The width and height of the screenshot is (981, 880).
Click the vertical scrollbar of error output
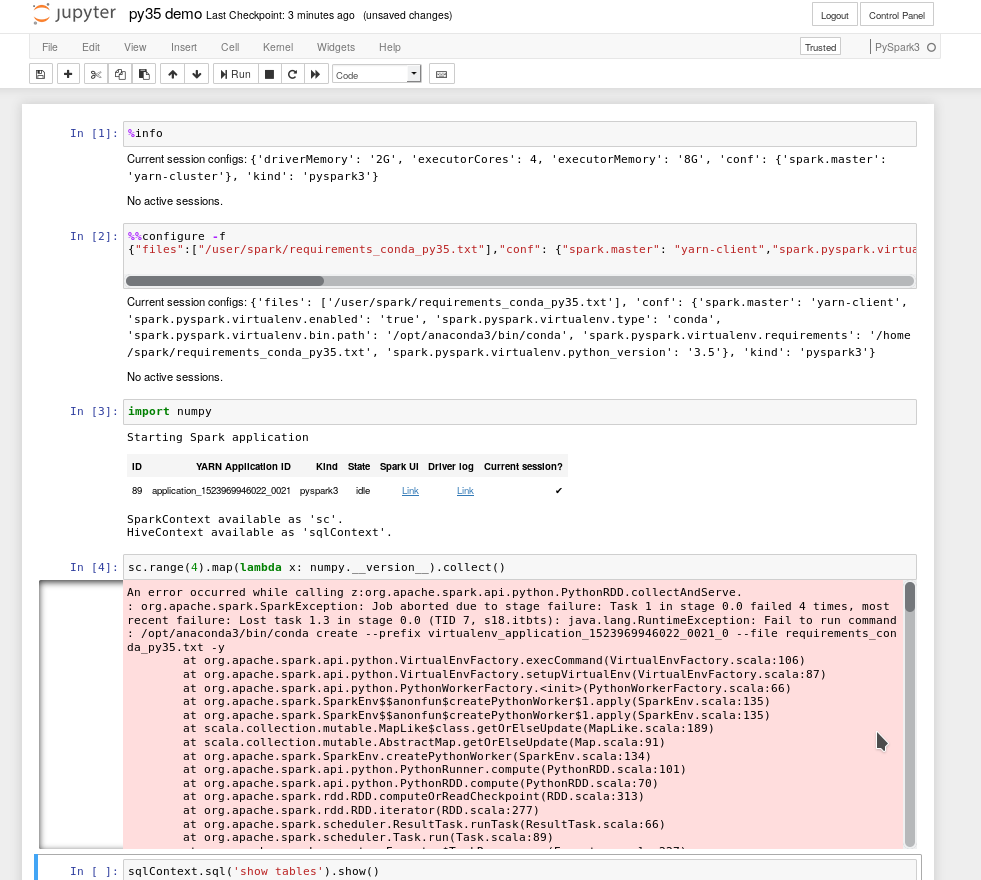pyautogui.click(x=910, y=597)
